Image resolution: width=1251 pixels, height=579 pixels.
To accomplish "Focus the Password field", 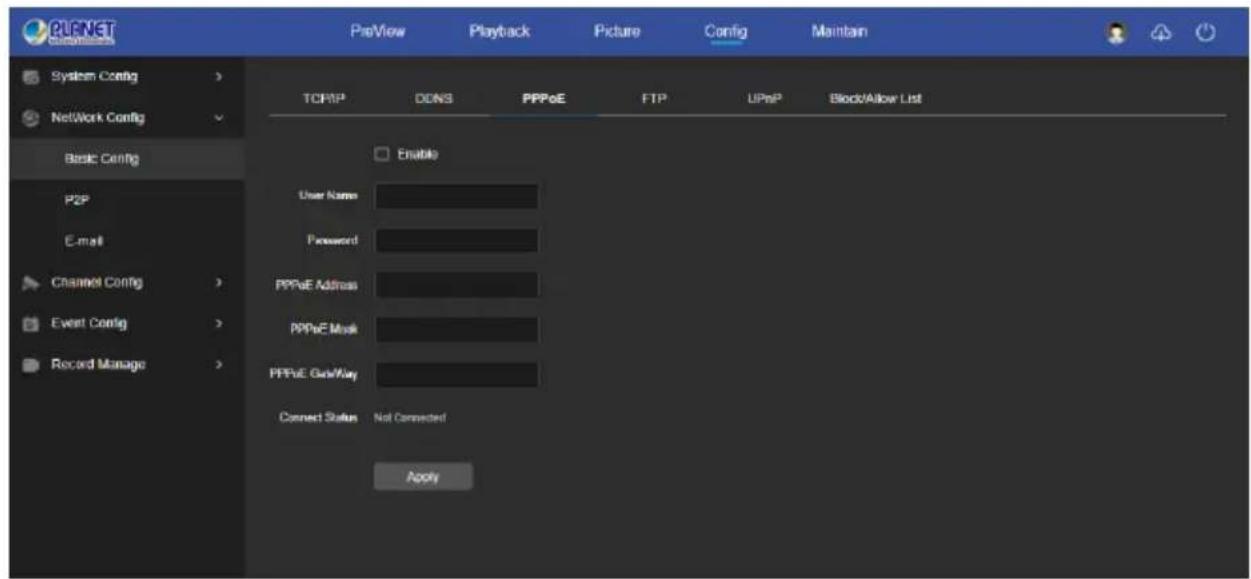I will pos(456,241).
